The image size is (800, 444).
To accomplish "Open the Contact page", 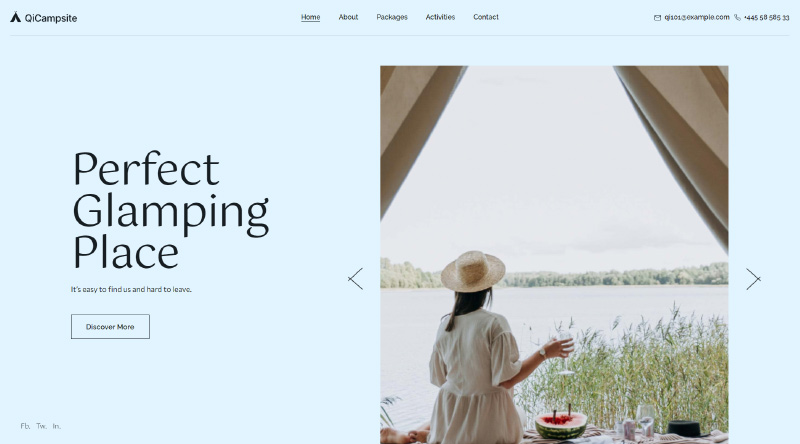I will [x=486, y=17].
